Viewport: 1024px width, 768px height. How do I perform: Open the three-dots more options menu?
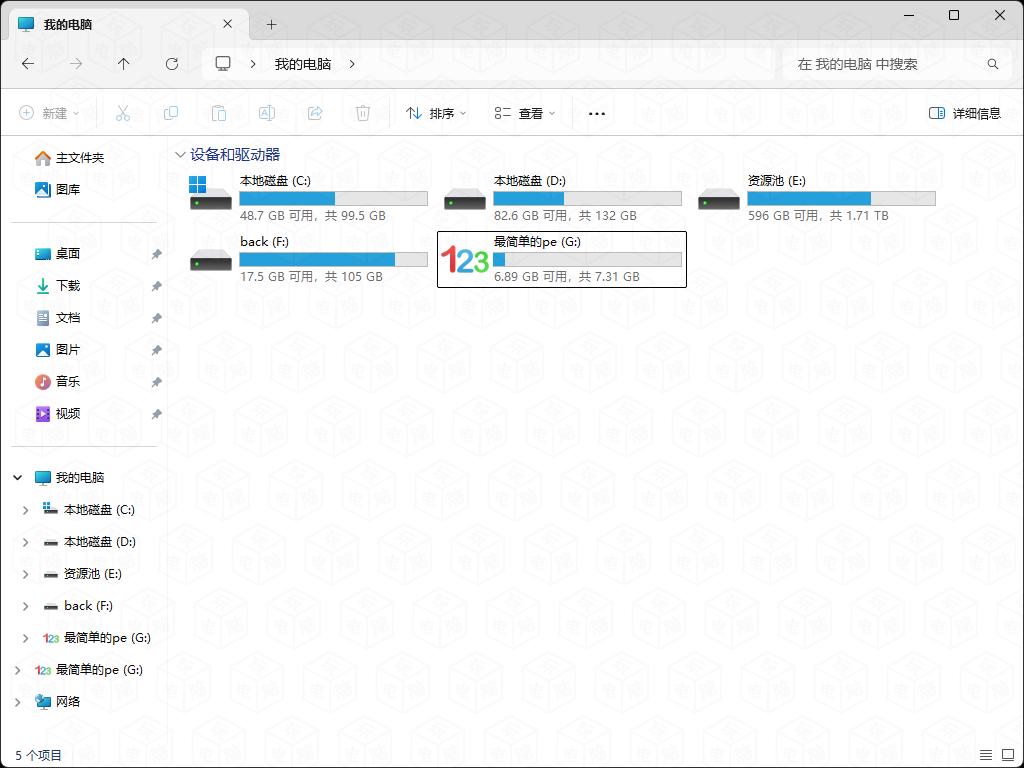tap(597, 113)
